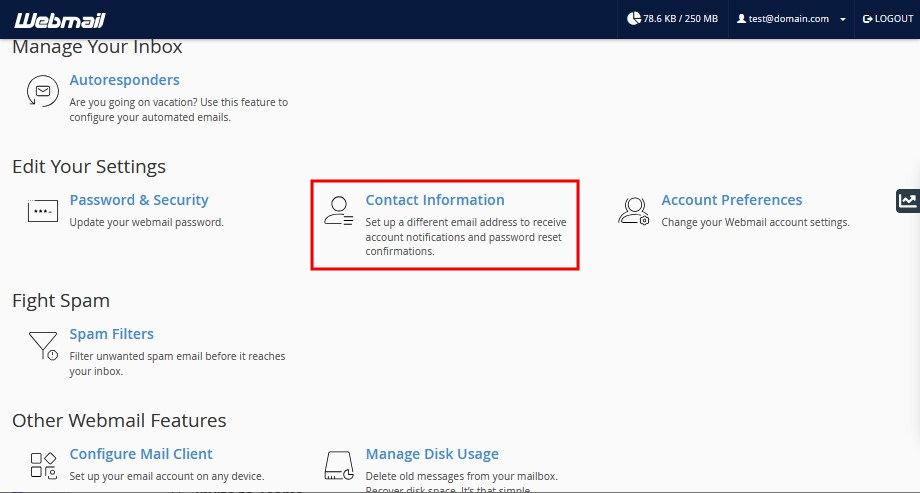Click the Account Preferences gear-person icon
This screenshot has width=920, height=493.
(634, 211)
